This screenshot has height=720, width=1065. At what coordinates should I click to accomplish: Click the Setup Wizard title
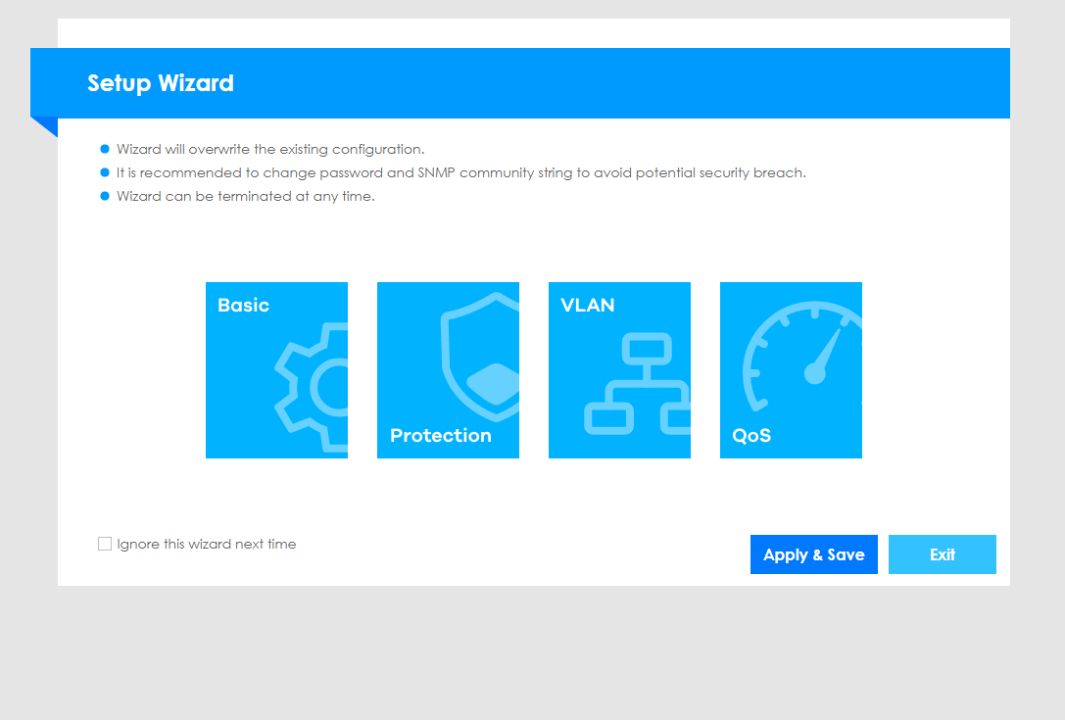coord(160,83)
